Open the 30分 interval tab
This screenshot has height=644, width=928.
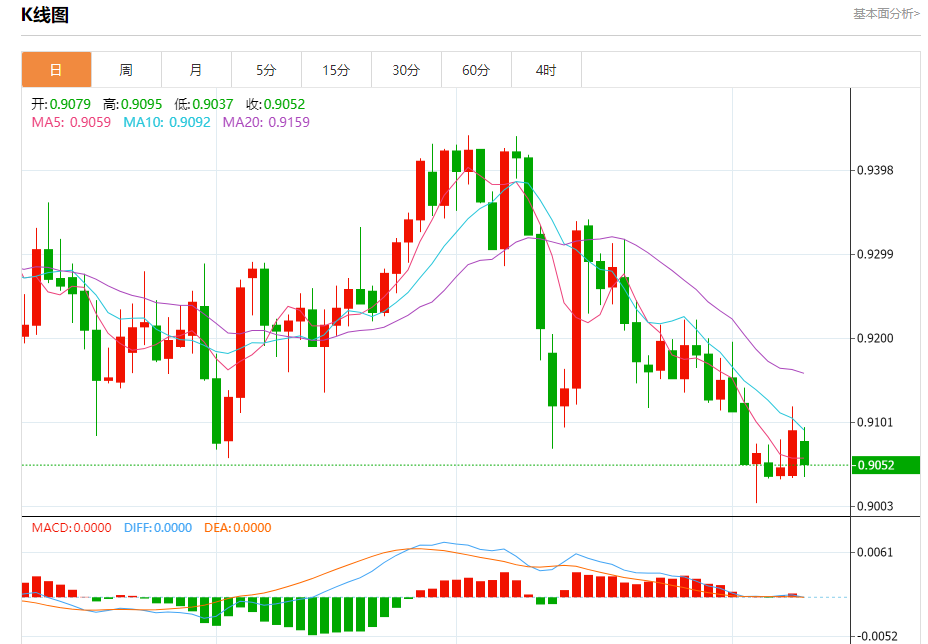(406, 70)
